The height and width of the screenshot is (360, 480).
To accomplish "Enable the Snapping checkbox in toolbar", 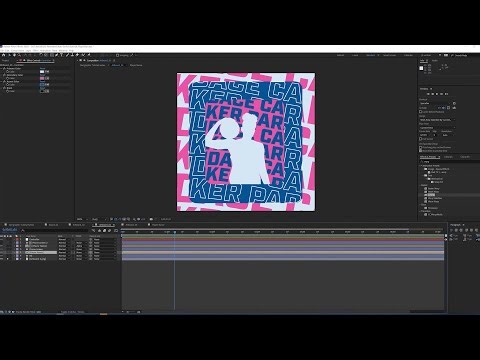I will click(117, 55).
